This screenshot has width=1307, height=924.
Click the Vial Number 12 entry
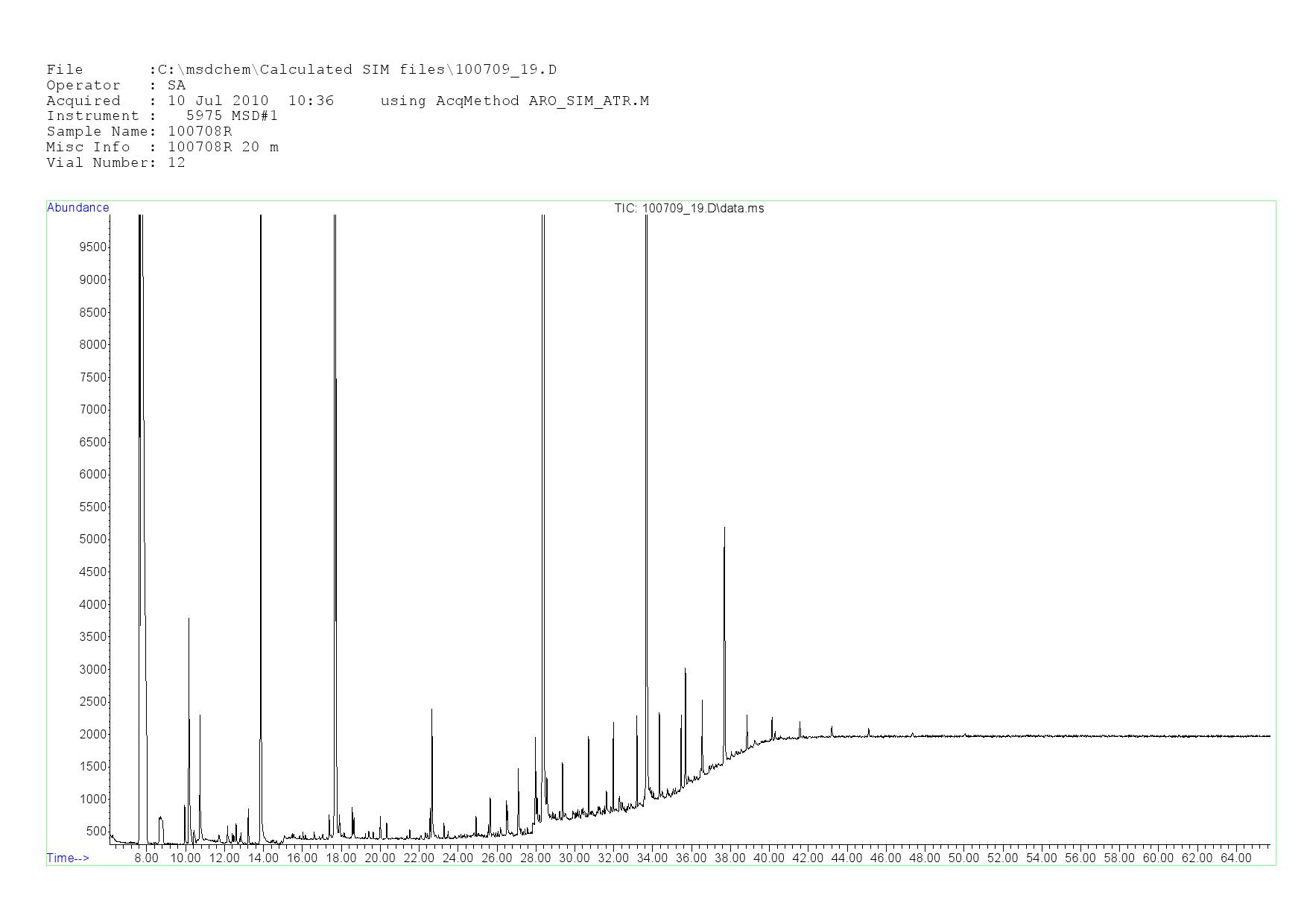pyautogui.click(x=115, y=163)
